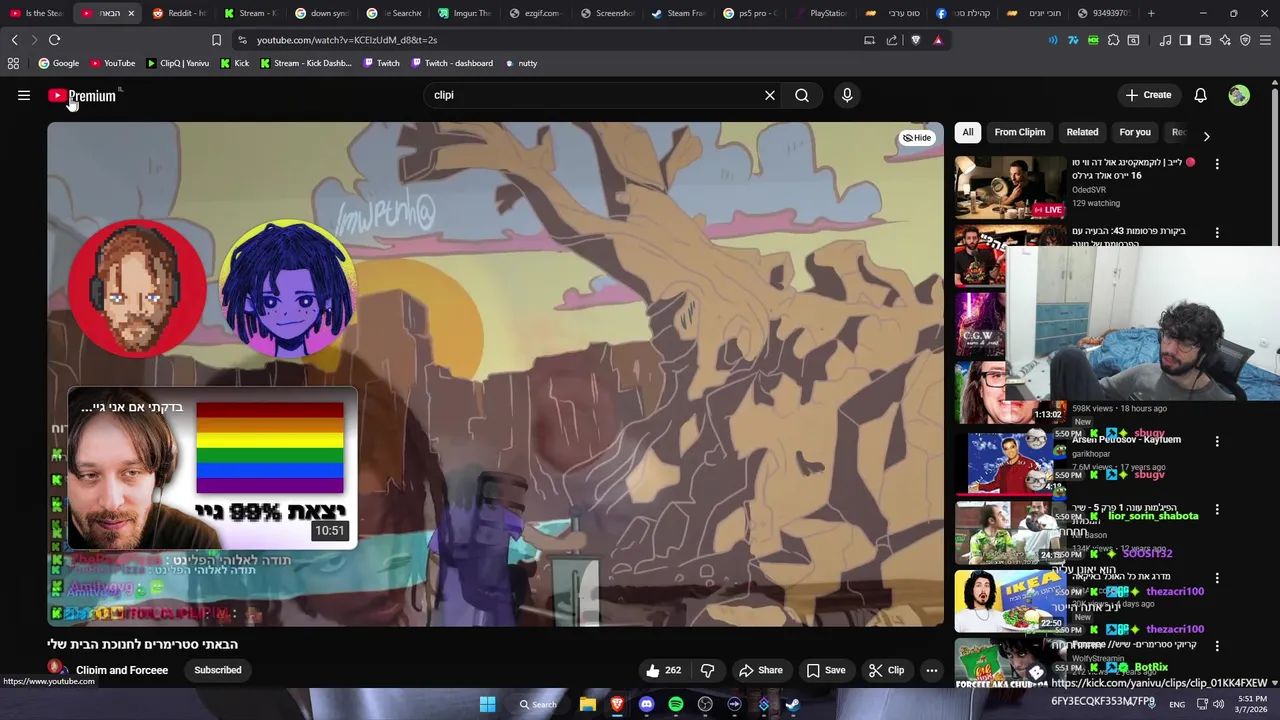1280x720 pixels.
Task: Open more actions menu below the video
Action: click(931, 670)
